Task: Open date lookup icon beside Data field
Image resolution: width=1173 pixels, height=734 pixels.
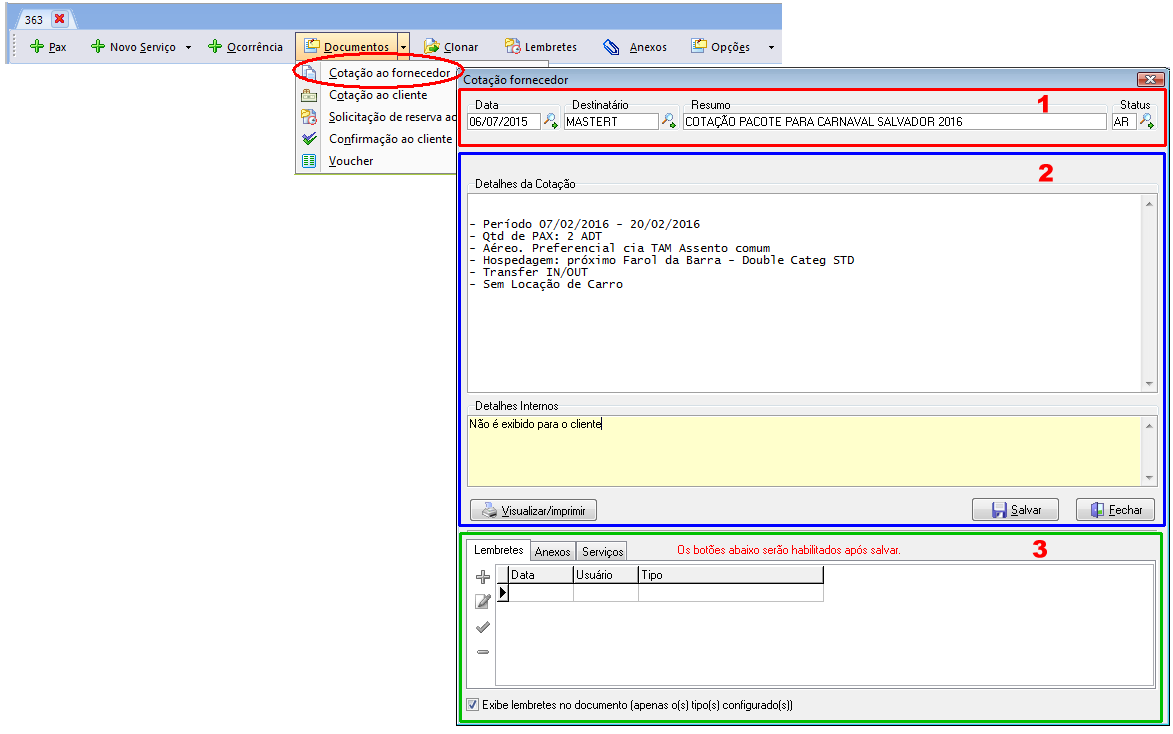Action: [x=551, y=121]
